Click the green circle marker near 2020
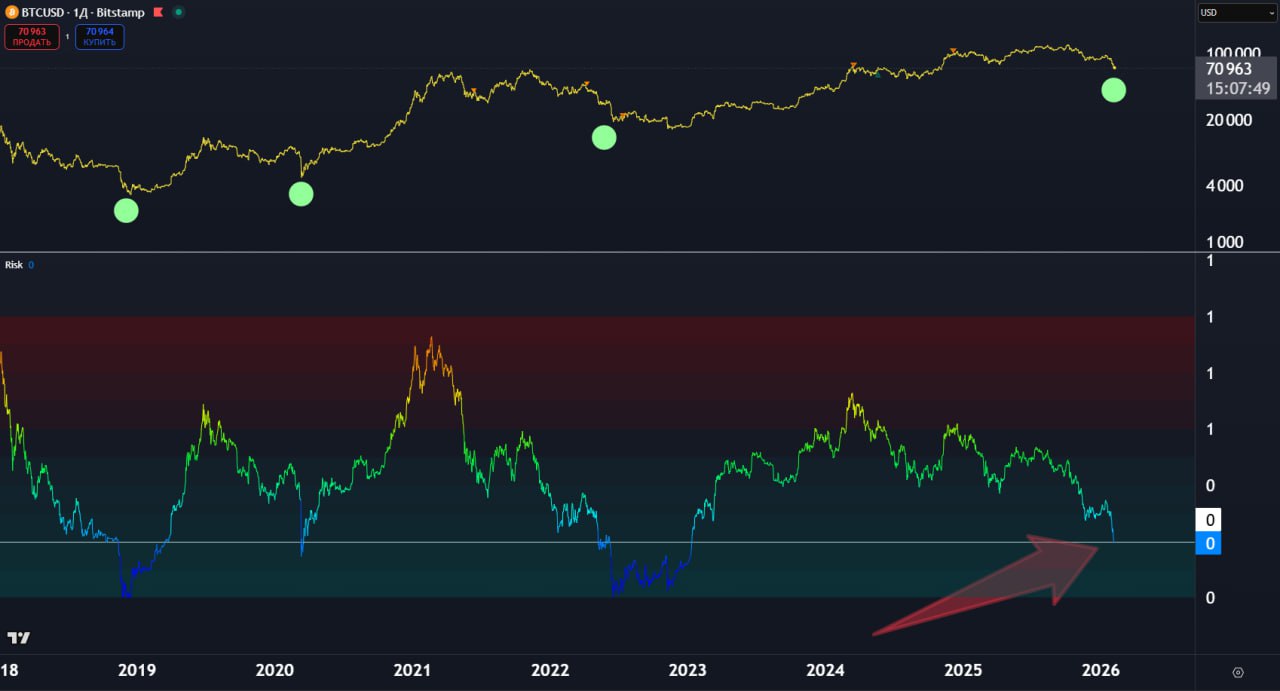1280x691 pixels. pyautogui.click(x=301, y=194)
